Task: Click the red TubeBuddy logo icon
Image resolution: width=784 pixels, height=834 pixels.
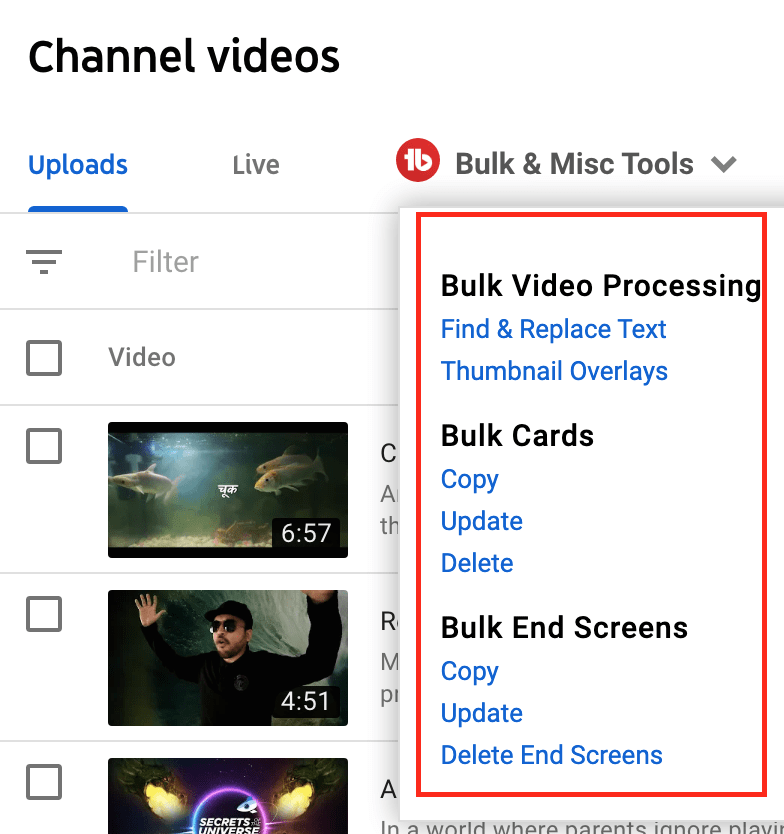Action: pyautogui.click(x=418, y=160)
